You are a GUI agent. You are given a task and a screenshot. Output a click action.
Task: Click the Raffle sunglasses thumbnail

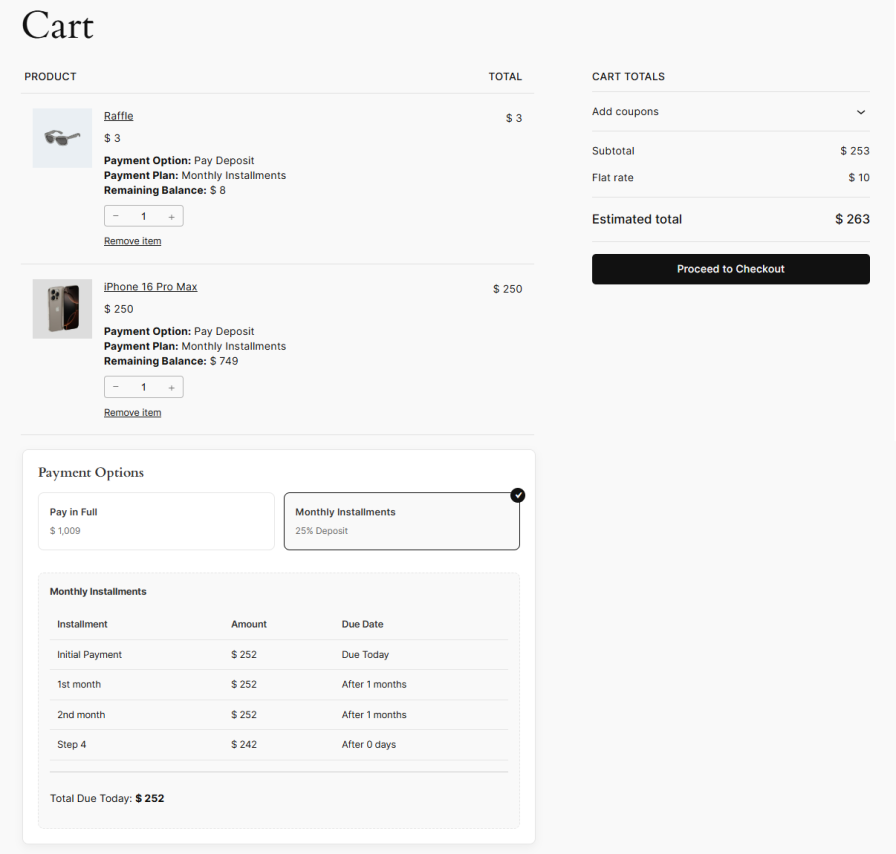pos(62,138)
